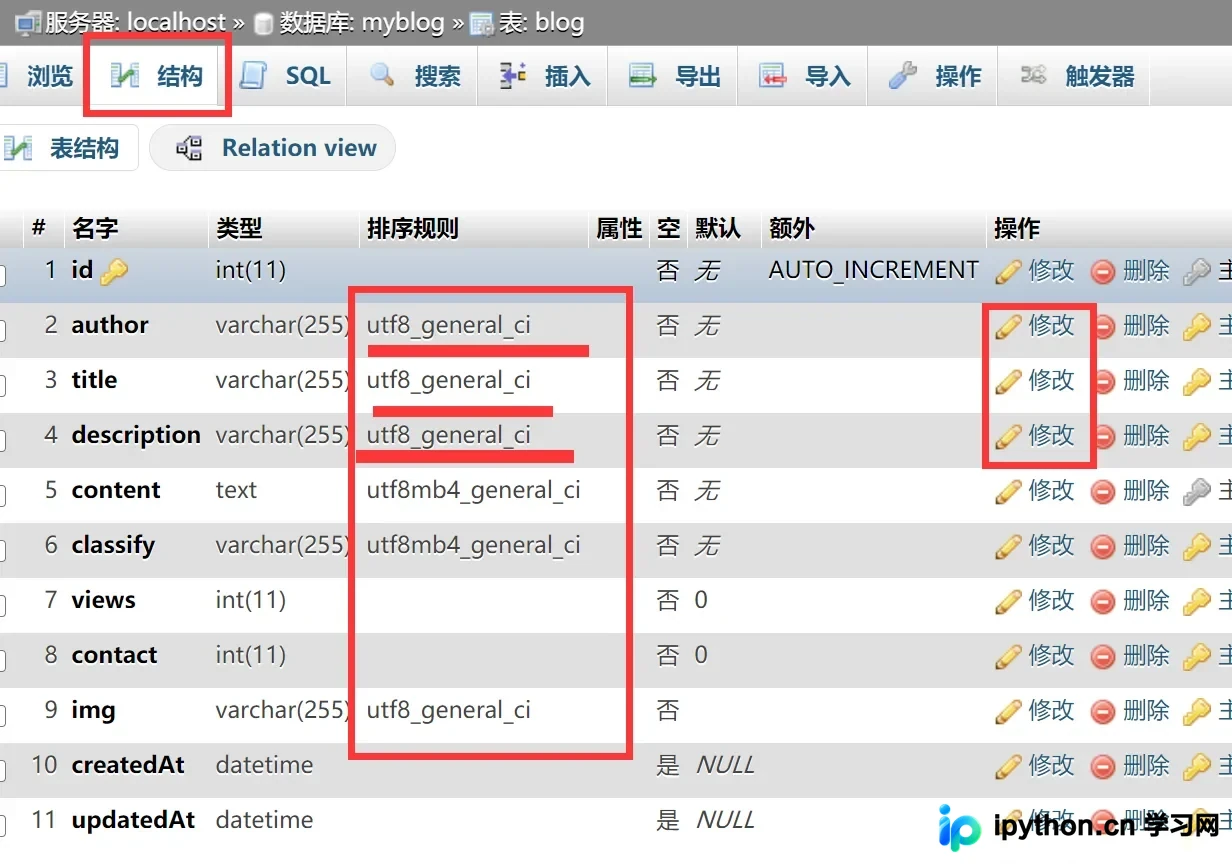
Task: Click the server icon in the breadcrumb
Action: (x=28, y=22)
